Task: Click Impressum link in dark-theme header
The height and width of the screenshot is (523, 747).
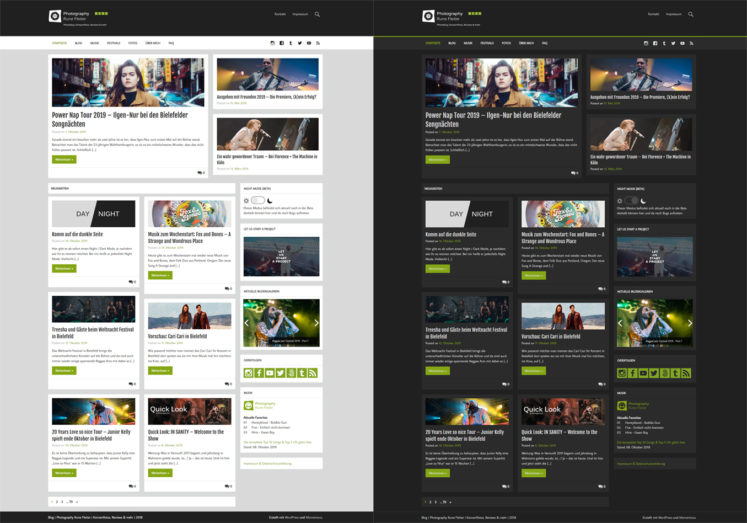Action: (672, 14)
